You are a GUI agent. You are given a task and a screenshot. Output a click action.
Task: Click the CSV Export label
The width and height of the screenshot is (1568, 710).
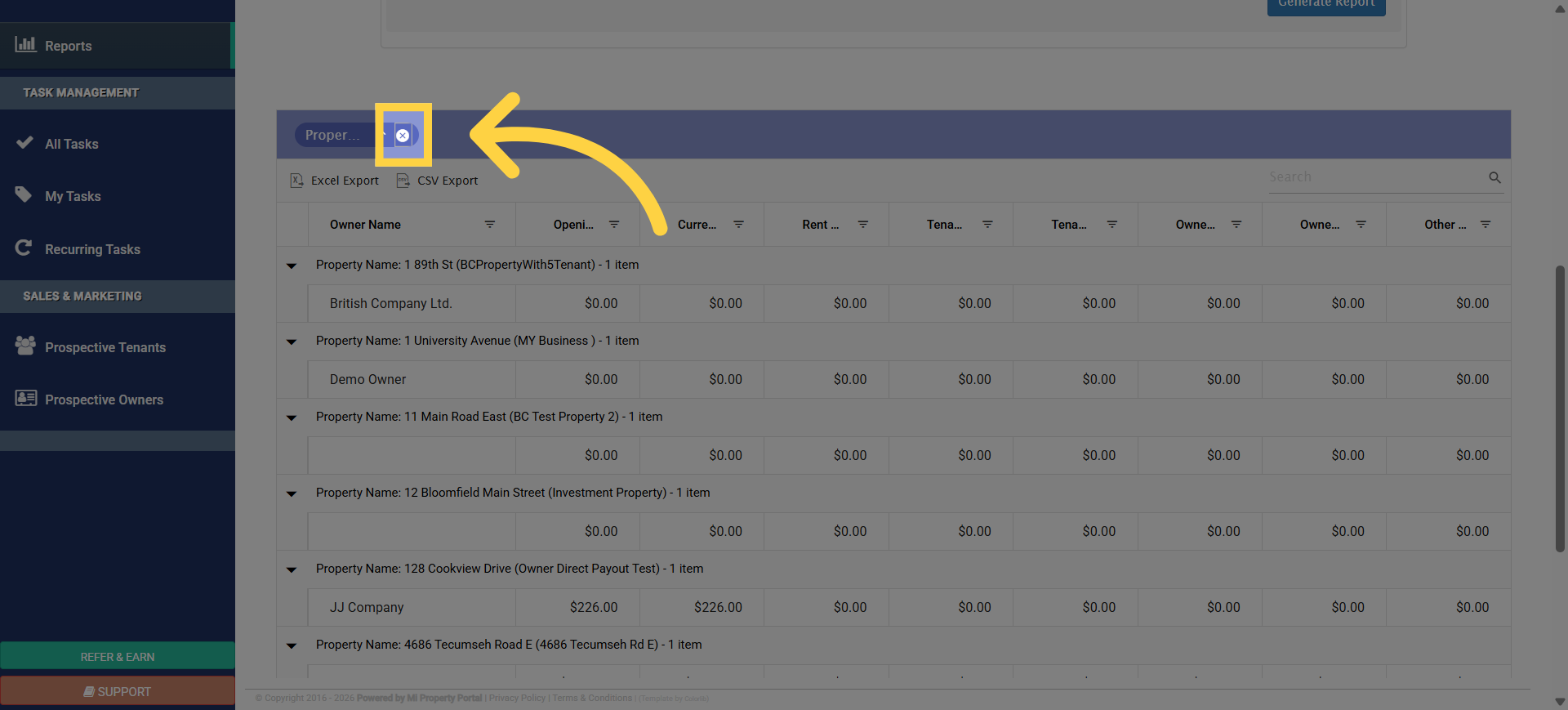[x=448, y=181]
